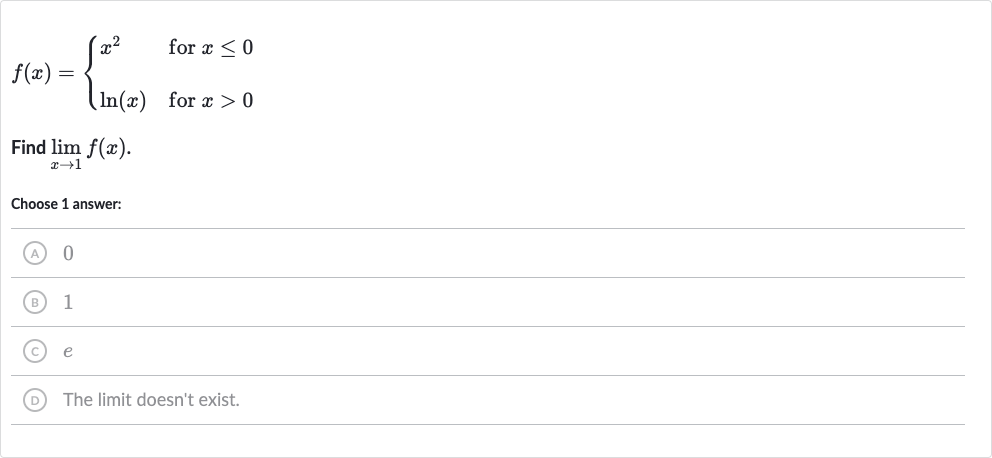Pick "The limit doesn't exist." answer text
This screenshot has height=458, width=992.
pos(151,400)
